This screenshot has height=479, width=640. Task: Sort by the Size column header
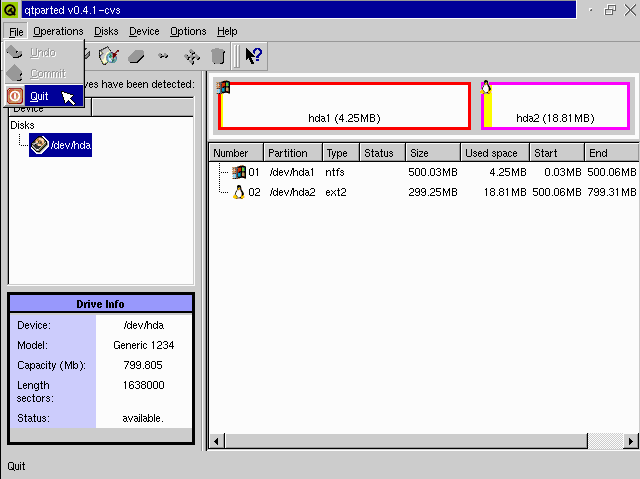433,153
